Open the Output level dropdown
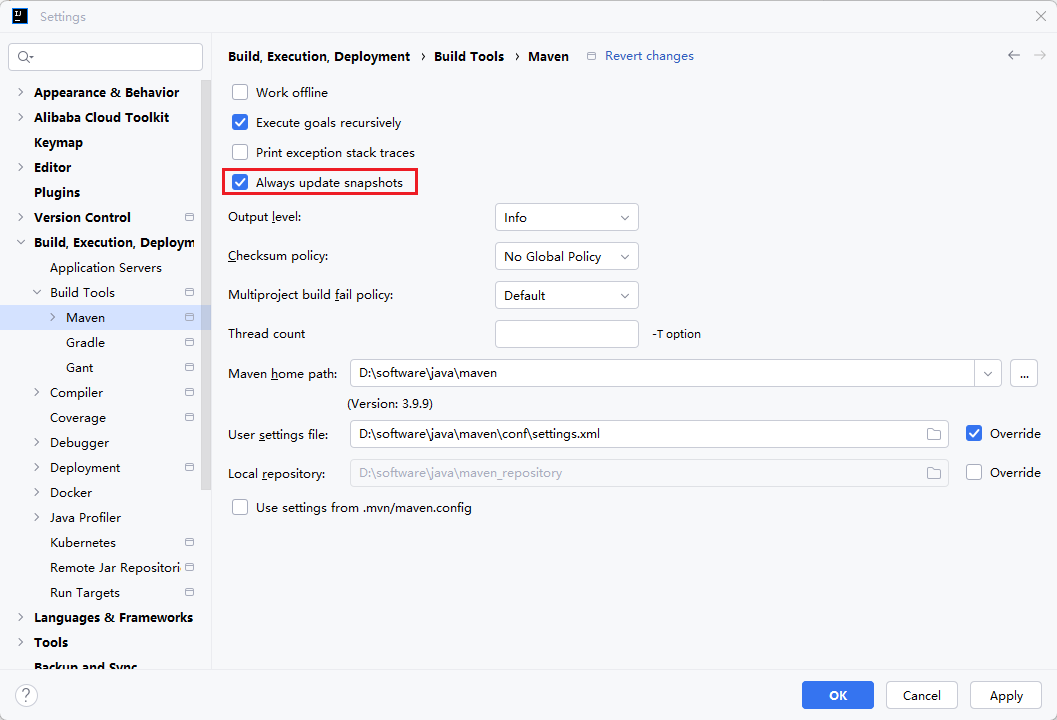 pyautogui.click(x=566, y=217)
